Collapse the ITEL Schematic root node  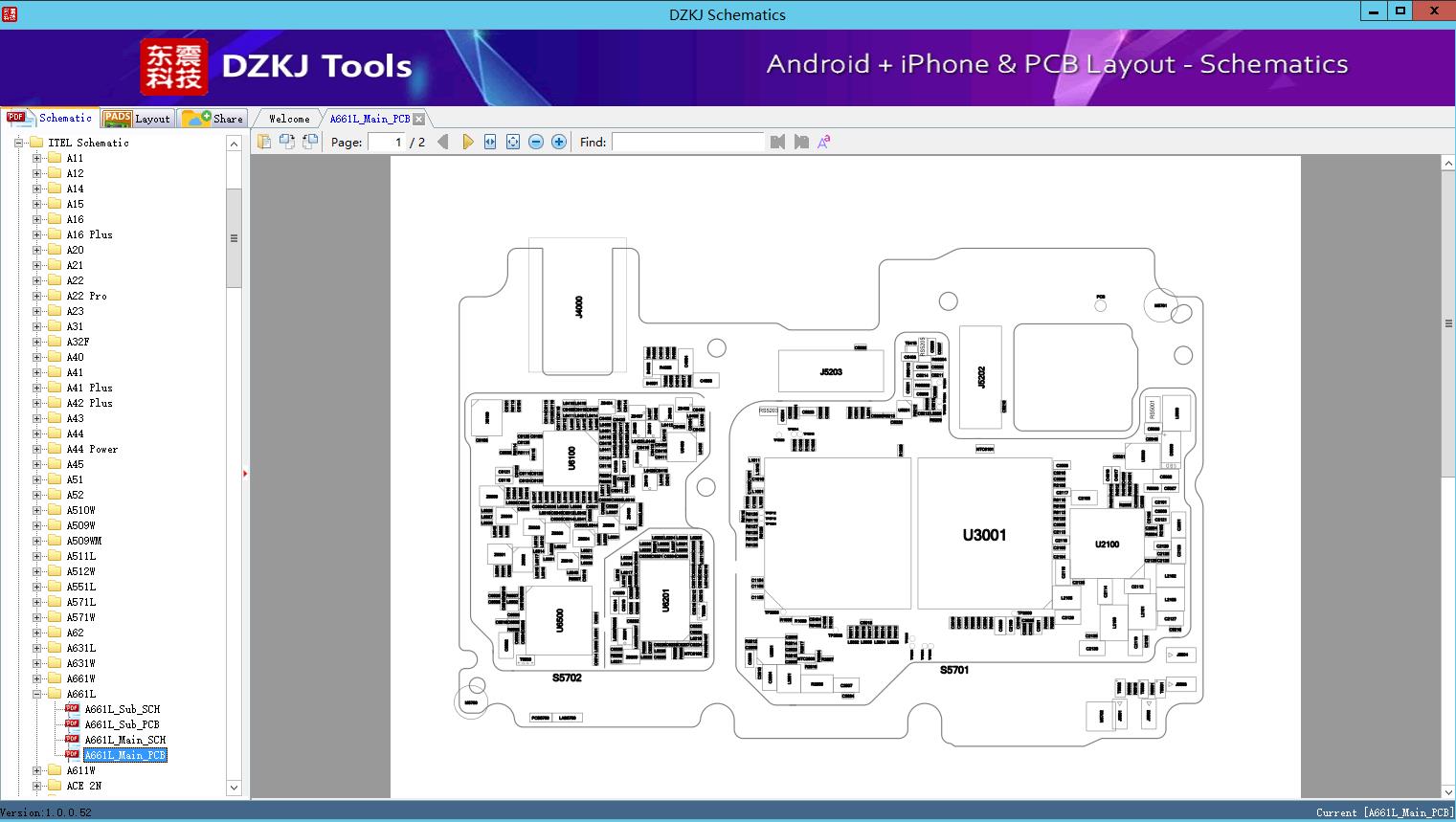[x=18, y=143]
